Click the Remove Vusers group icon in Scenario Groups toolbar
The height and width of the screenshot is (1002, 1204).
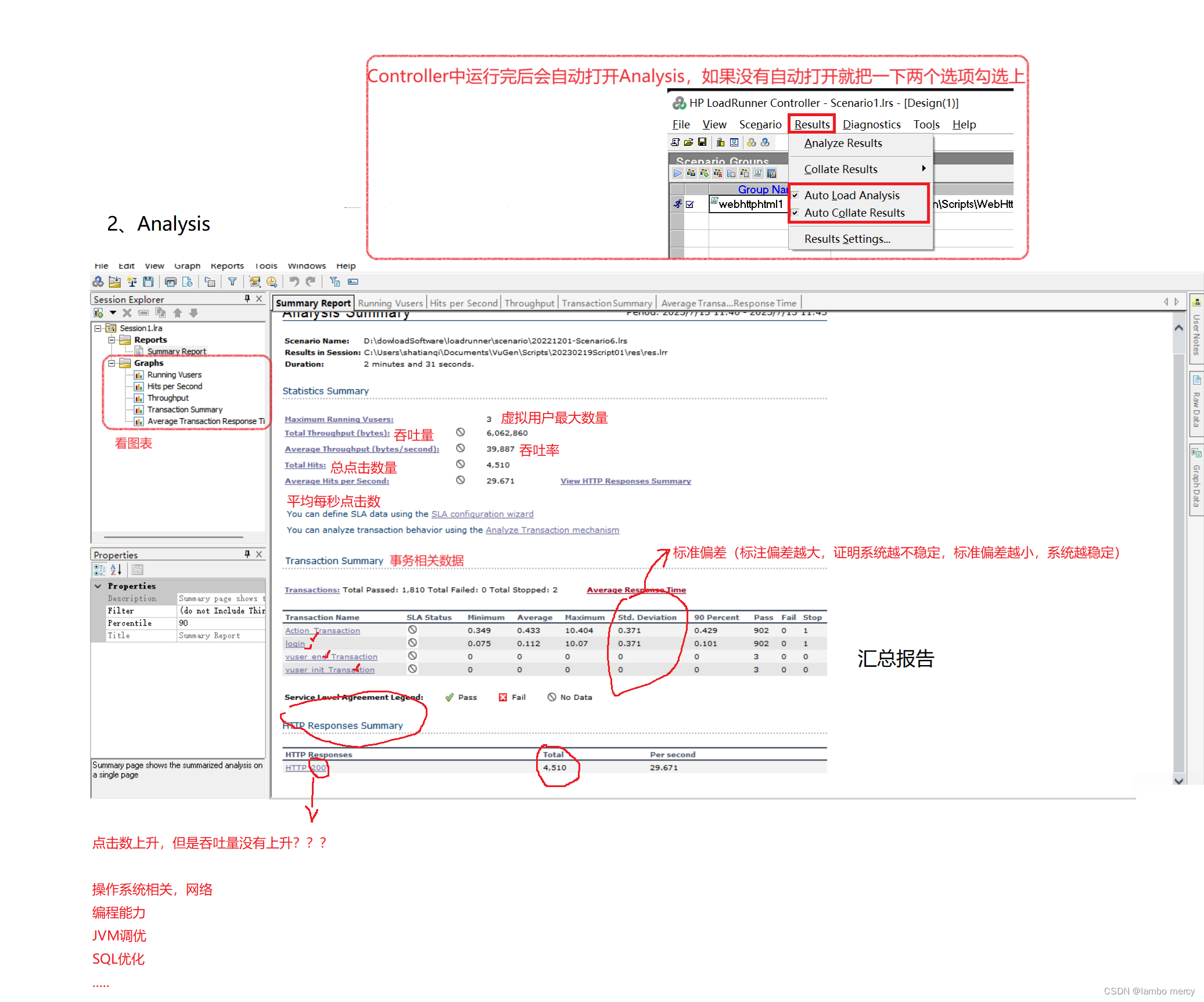click(718, 173)
